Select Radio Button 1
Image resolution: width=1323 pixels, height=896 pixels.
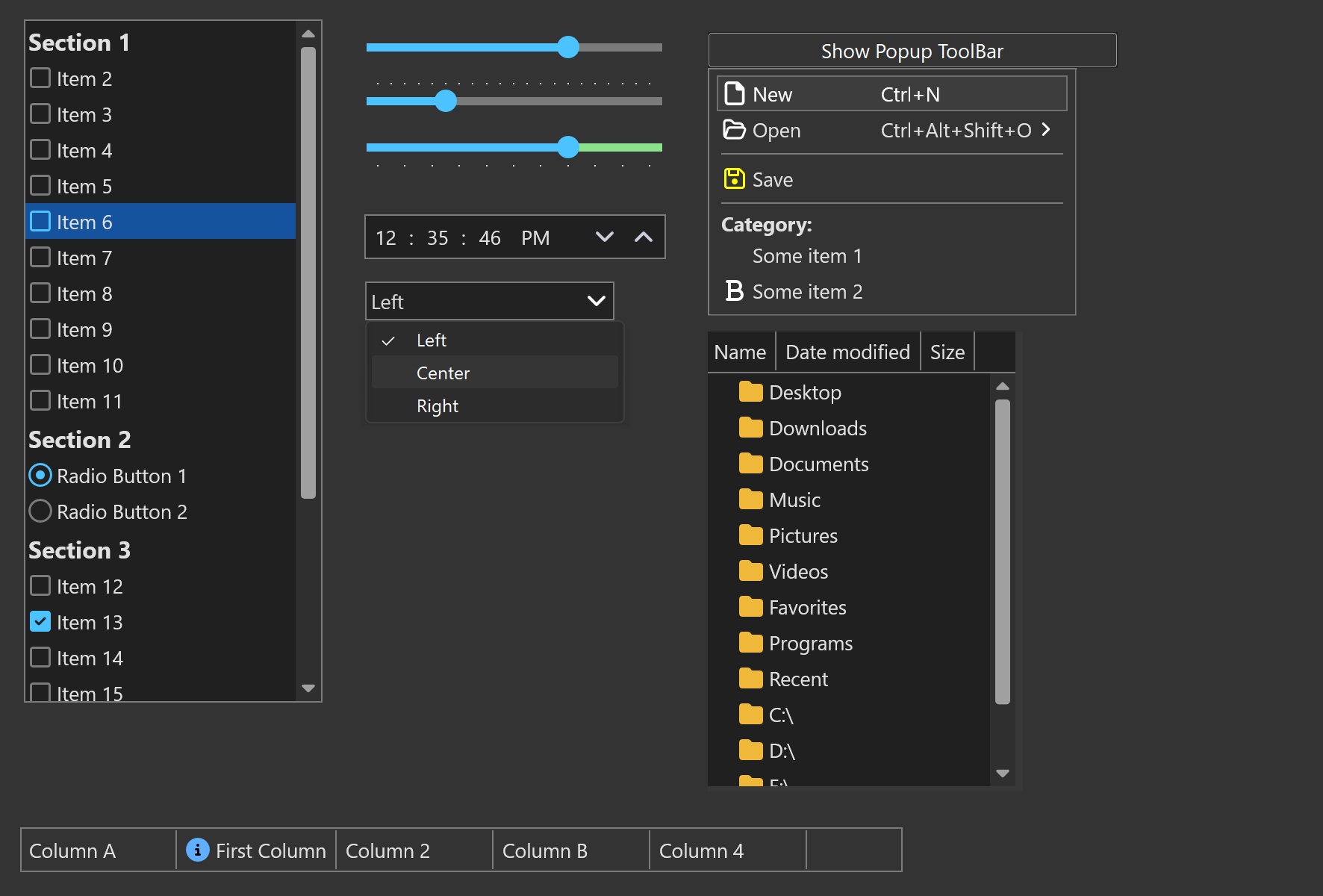point(40,476)
